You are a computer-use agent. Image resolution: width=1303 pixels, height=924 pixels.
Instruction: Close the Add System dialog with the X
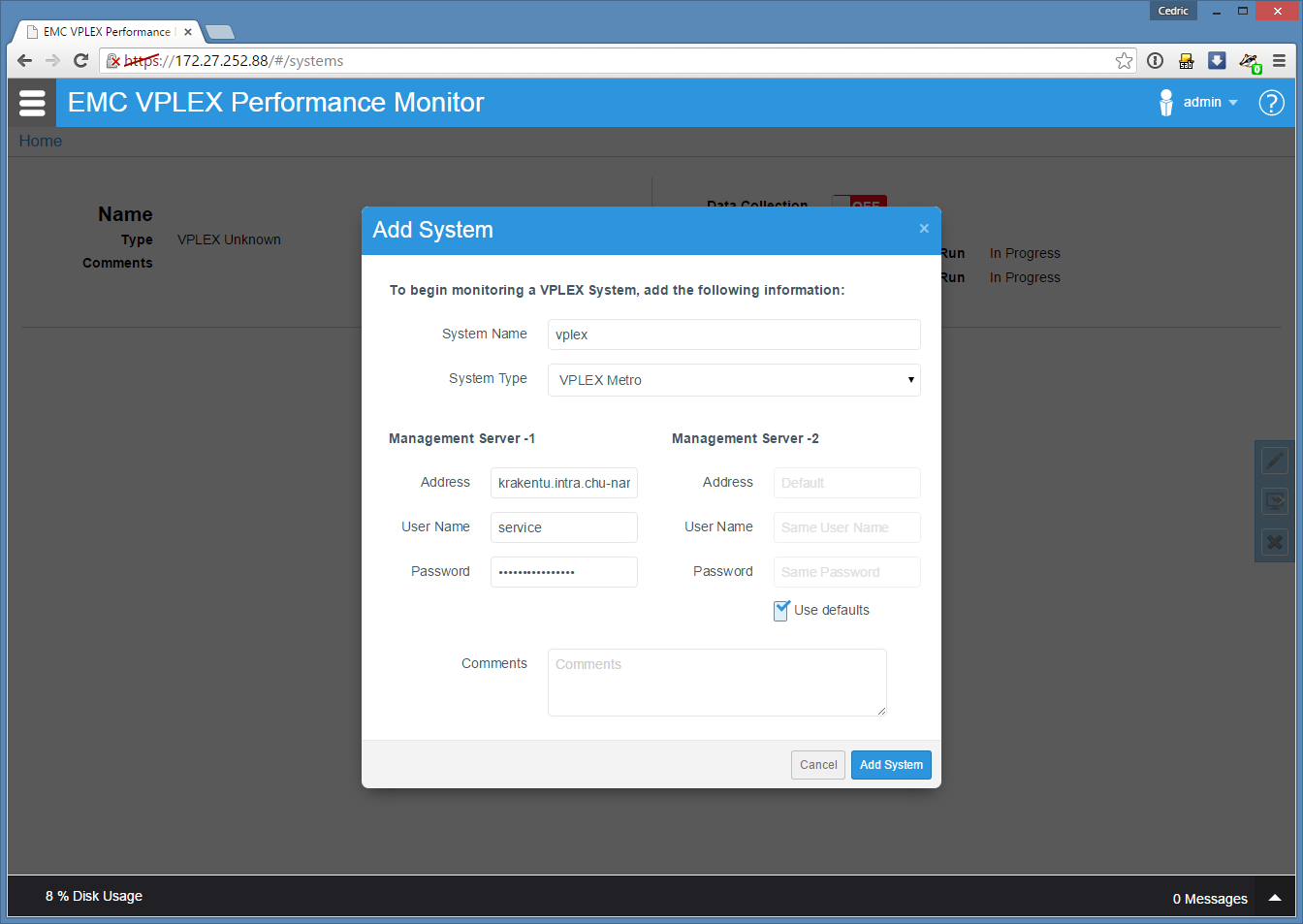point(924,229)
